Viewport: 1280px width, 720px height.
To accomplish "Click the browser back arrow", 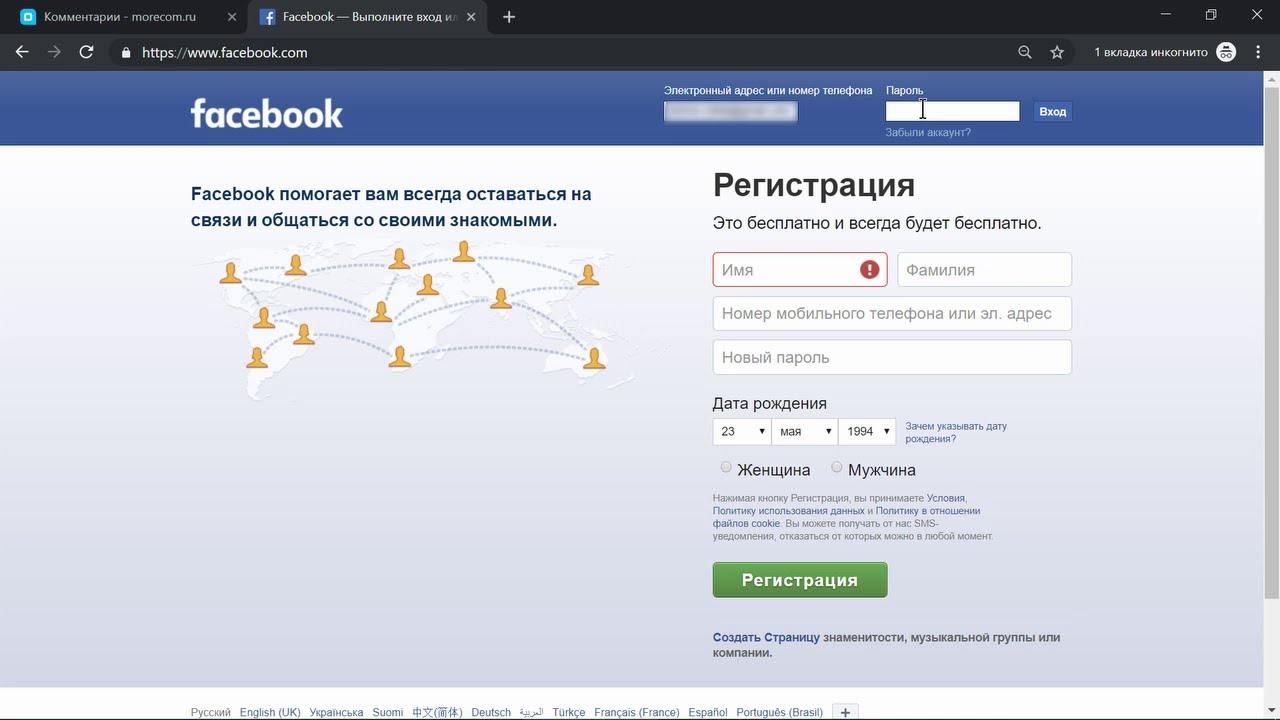I will (22, 52).
